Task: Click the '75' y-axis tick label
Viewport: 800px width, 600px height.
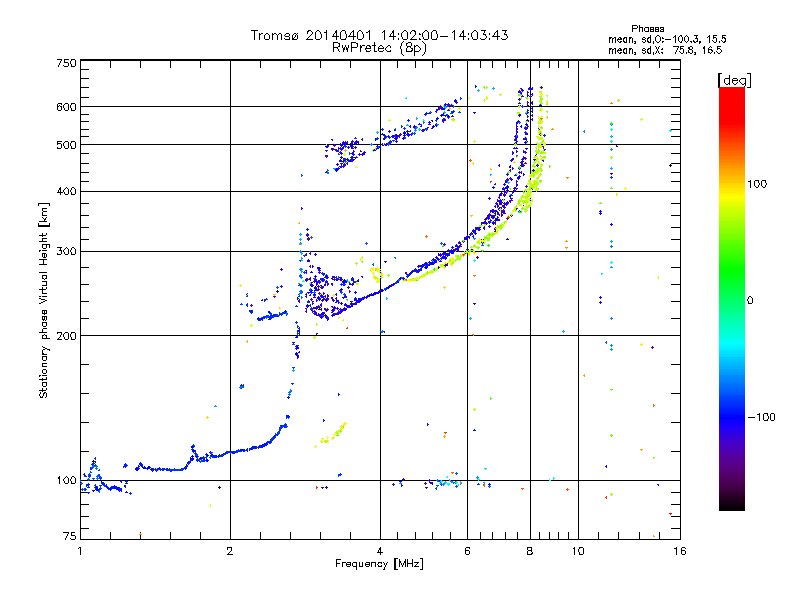Action: pos(69,536)
